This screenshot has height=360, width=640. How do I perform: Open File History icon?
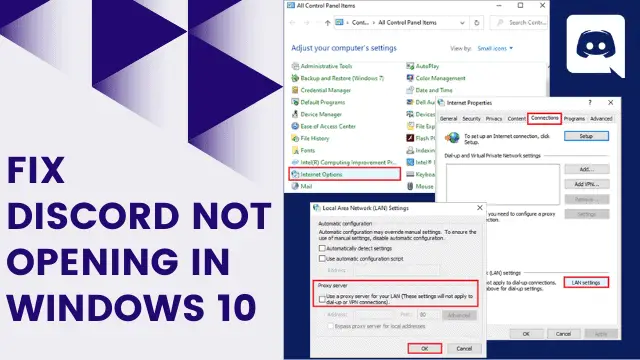[295, 138]
